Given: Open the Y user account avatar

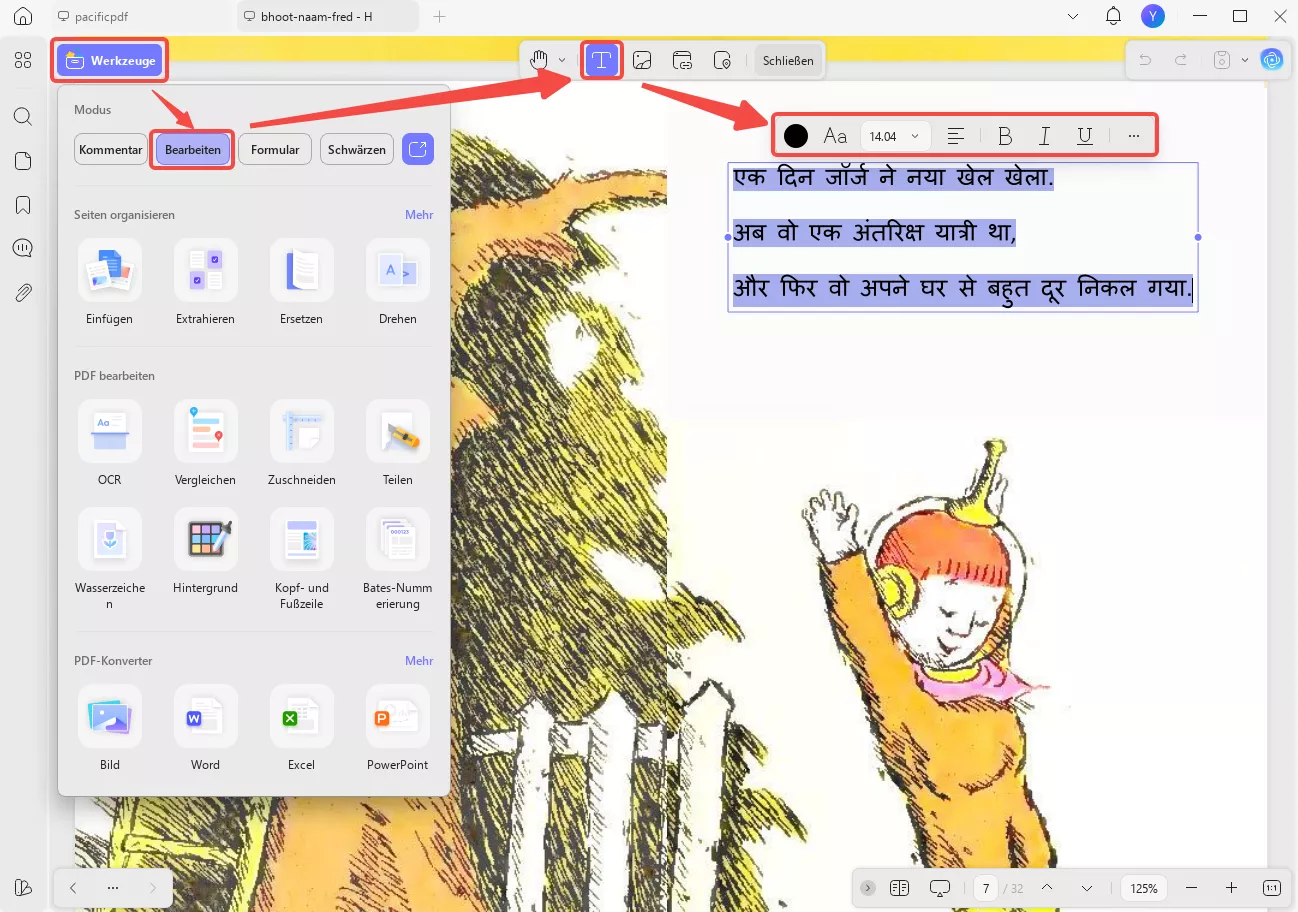Looking at the screenshot, I should tap(1153, 16).
